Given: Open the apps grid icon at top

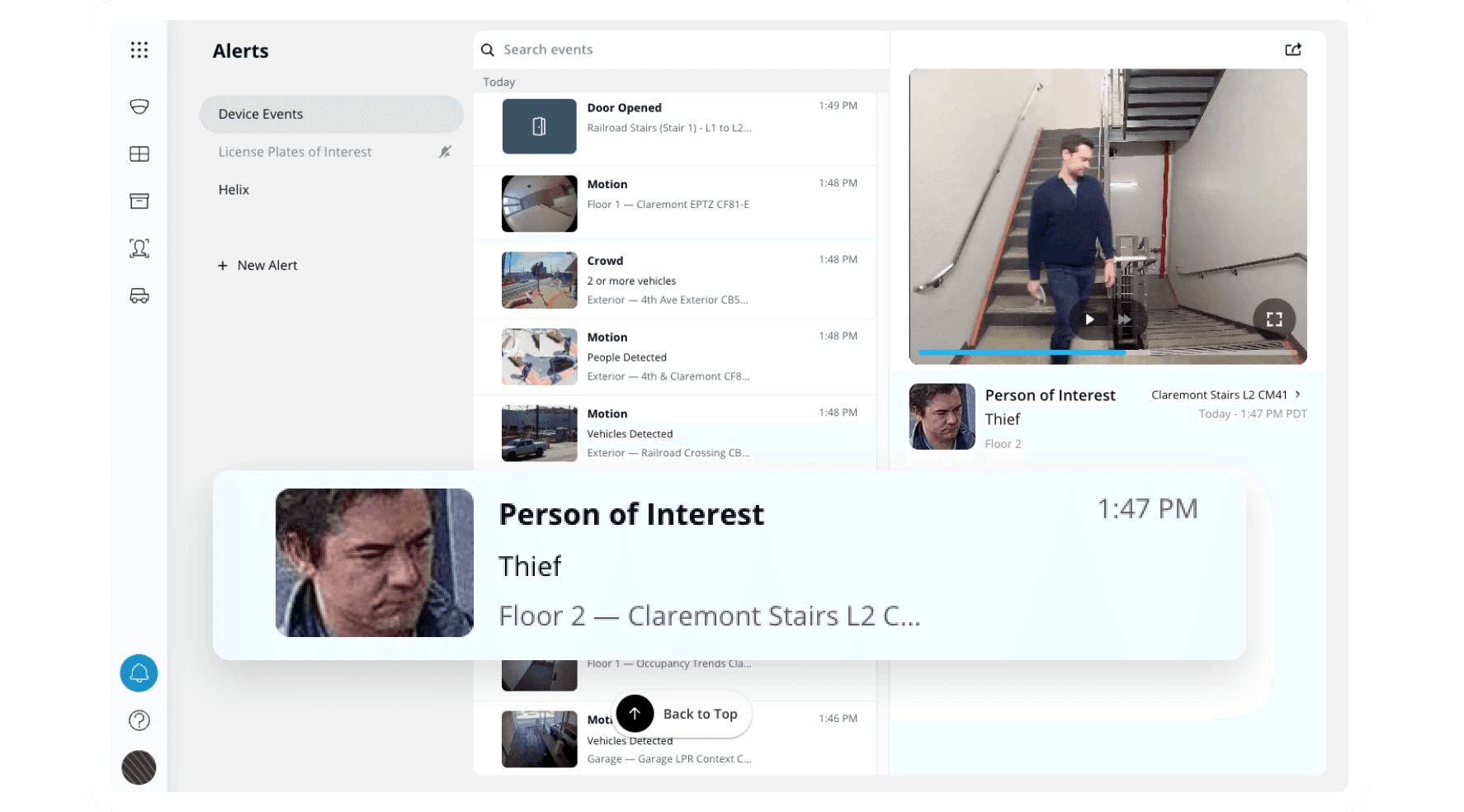Looking at the screenshot, I should point(139,50).
